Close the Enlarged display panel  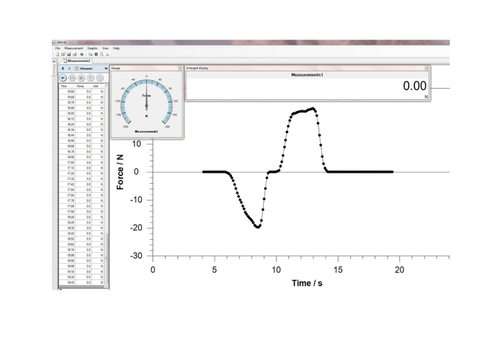click(x=426, y=68)
